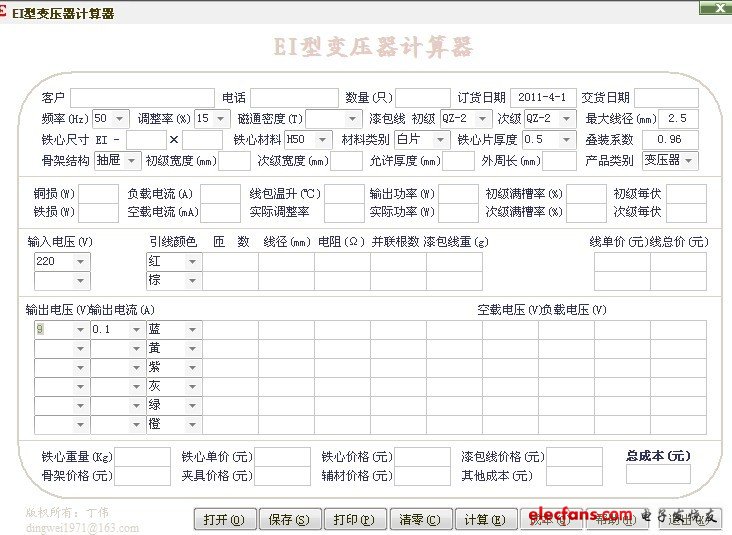Viewport: 732px width, 535px height.
Task: Click the 客户 input field
Action: pyautogui.click(x=142, y=97)
